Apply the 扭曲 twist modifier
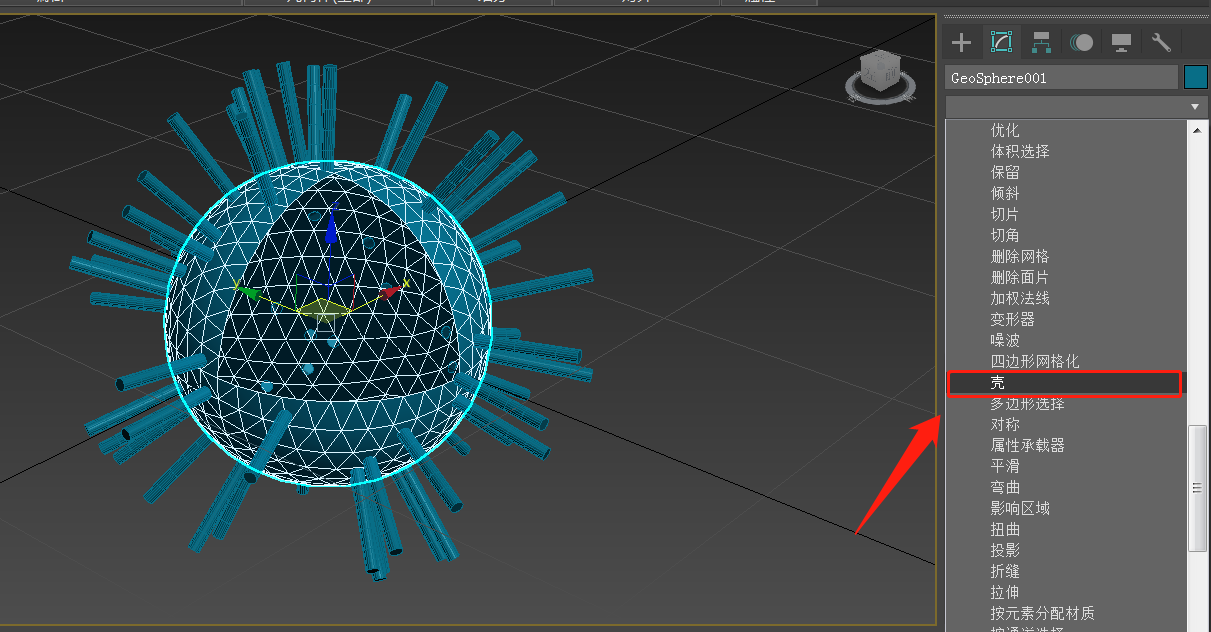Screen dimensions: 1211x632 coord(1005,529)
